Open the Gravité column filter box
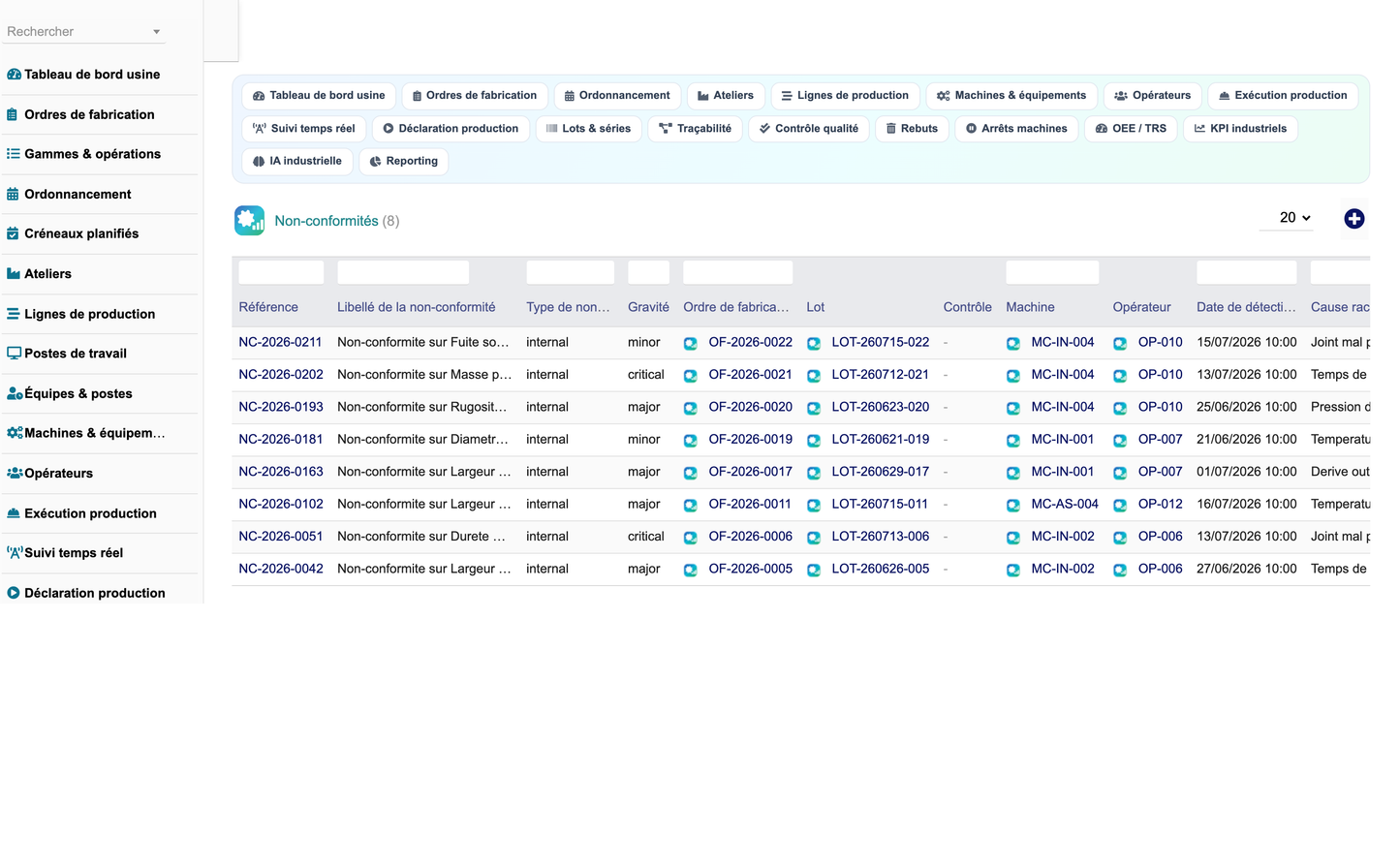 point(648,272)
